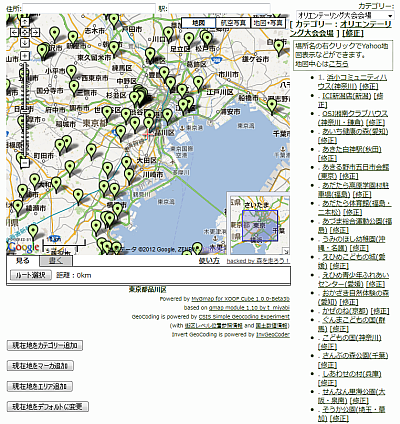Open the Mydmap for XOOP Cube link

[x=241, y=299]
